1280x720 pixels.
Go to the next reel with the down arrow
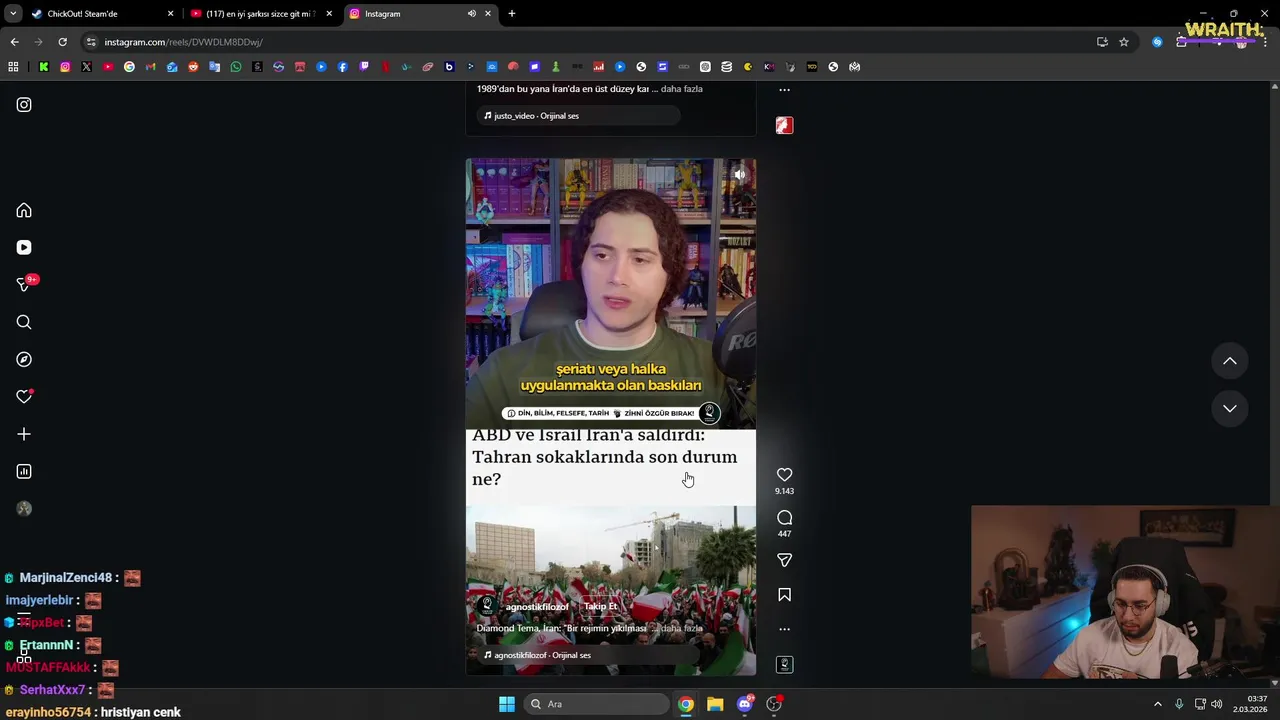pyautogui.click(x=1230, y=408)
